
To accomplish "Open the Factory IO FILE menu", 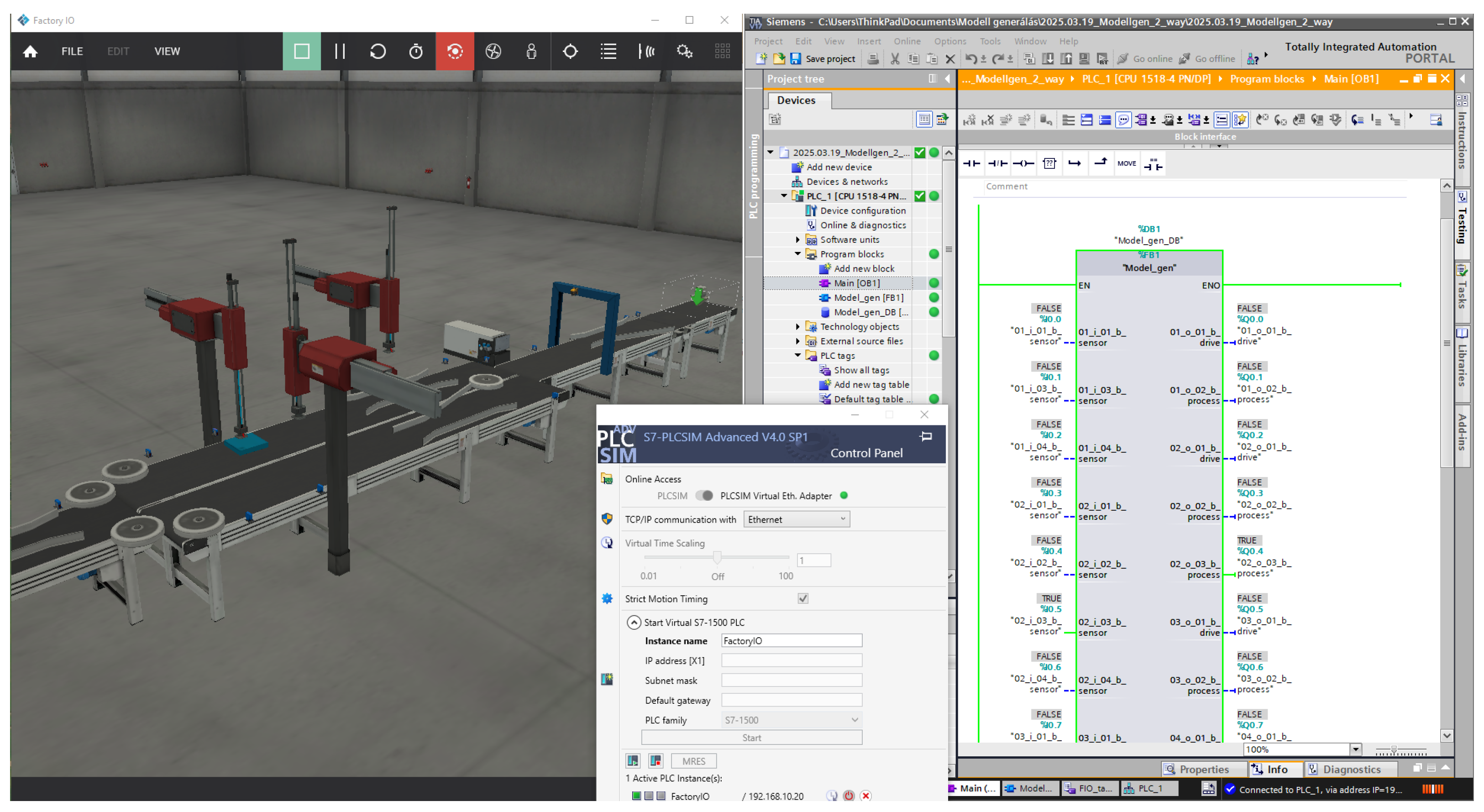I will 72,51.
